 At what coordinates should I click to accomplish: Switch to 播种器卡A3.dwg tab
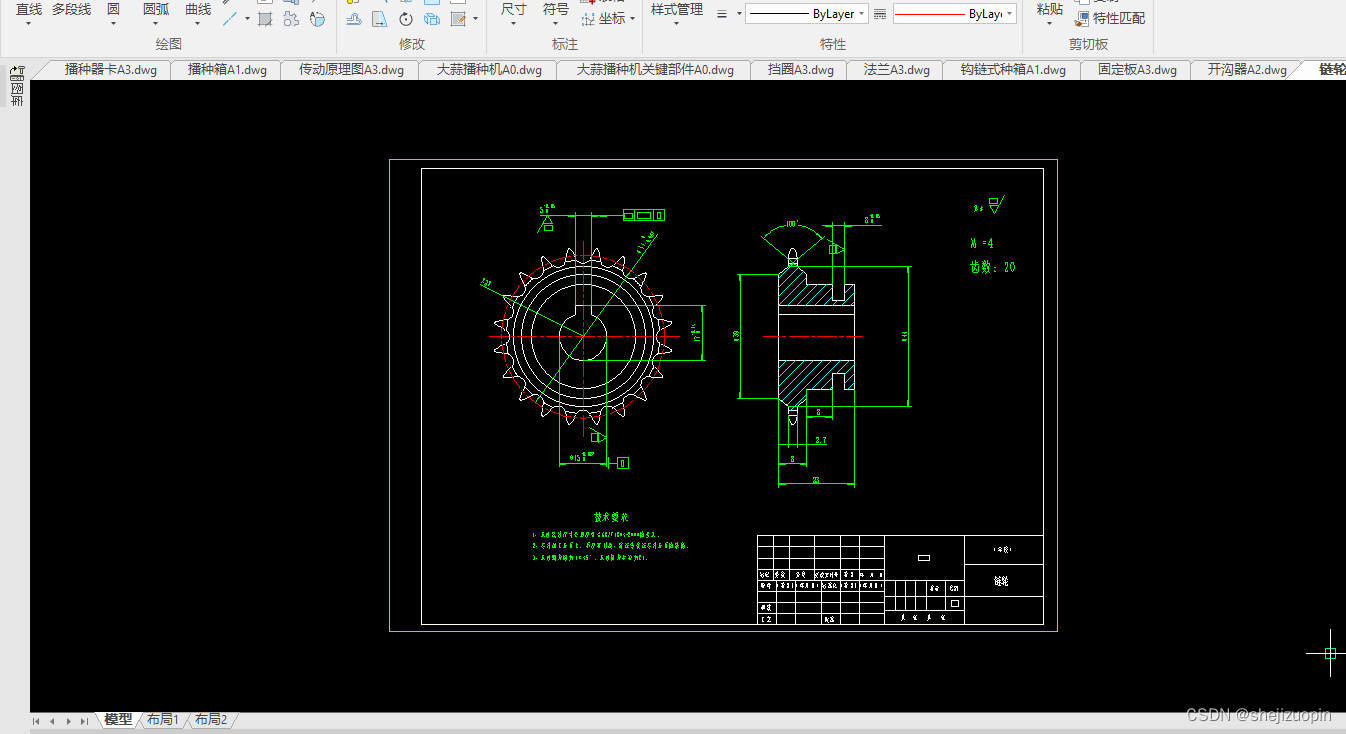(x=111, y=70)
